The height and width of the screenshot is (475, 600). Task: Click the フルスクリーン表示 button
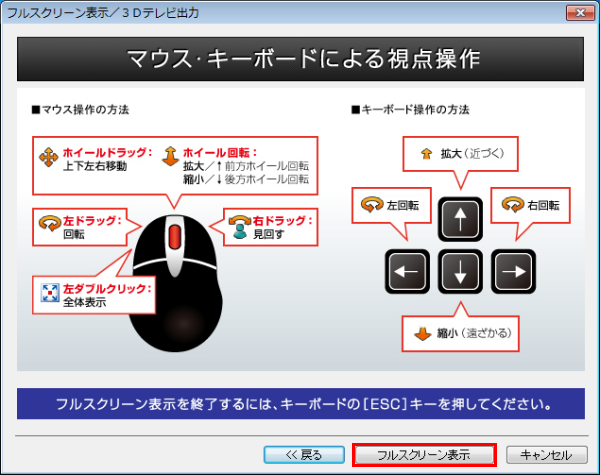[425, 454]
